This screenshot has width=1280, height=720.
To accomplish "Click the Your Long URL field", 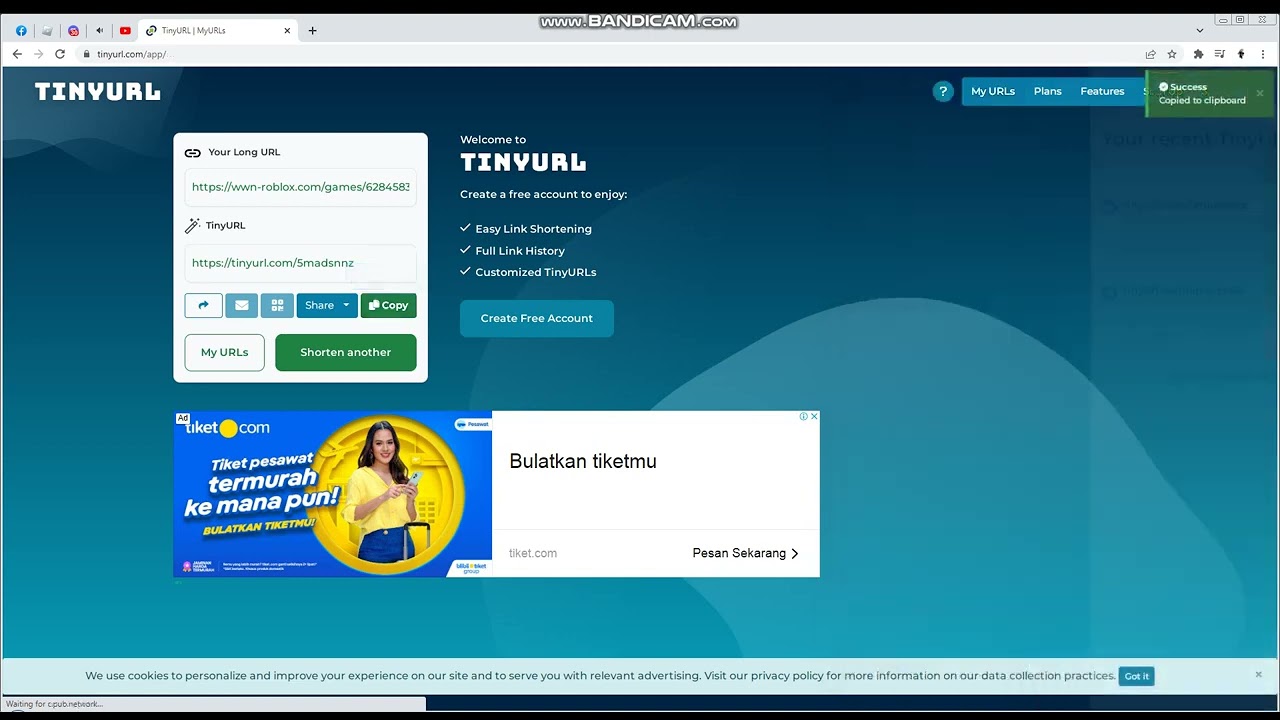I will (301, 187).
